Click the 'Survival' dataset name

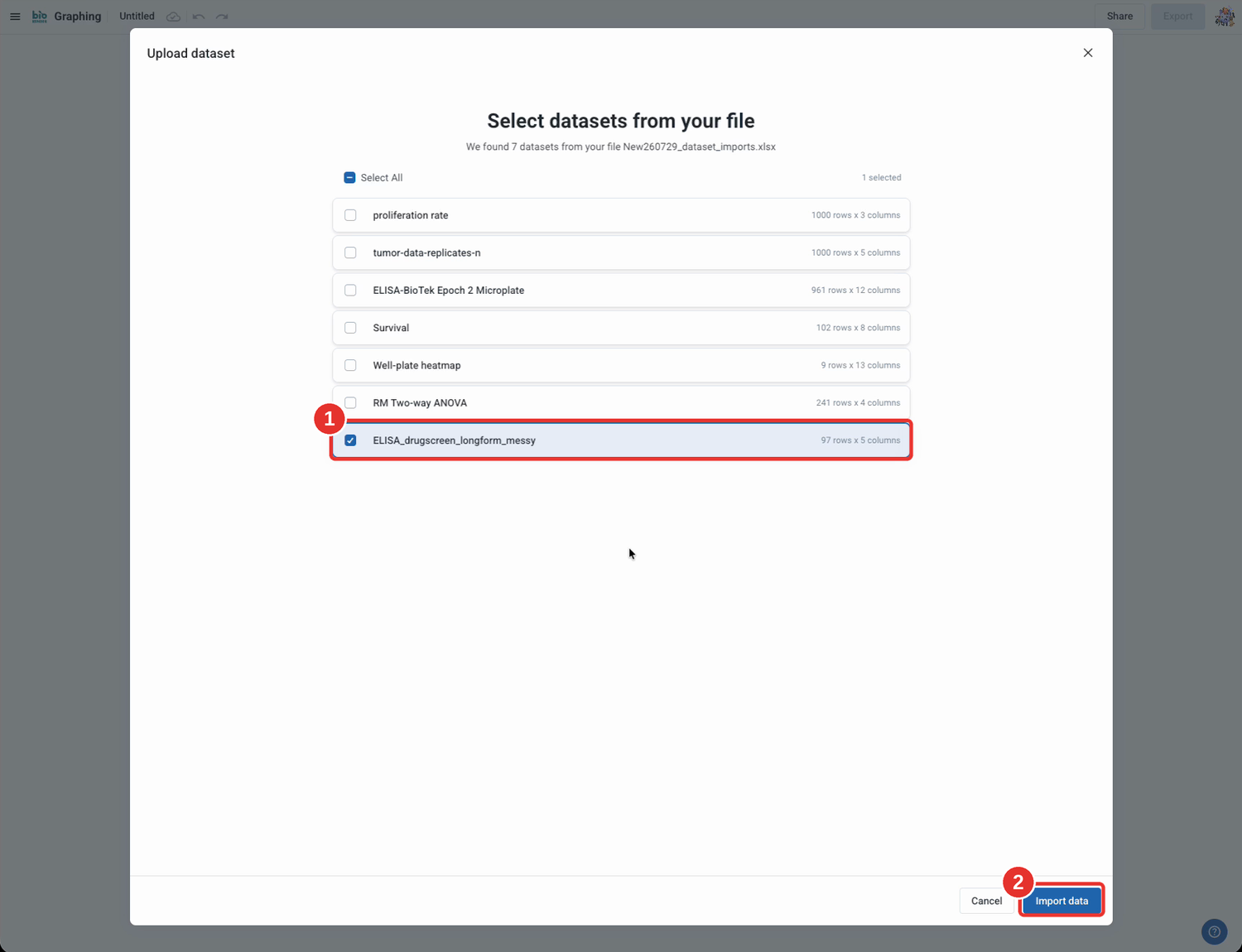pos(391,328)
